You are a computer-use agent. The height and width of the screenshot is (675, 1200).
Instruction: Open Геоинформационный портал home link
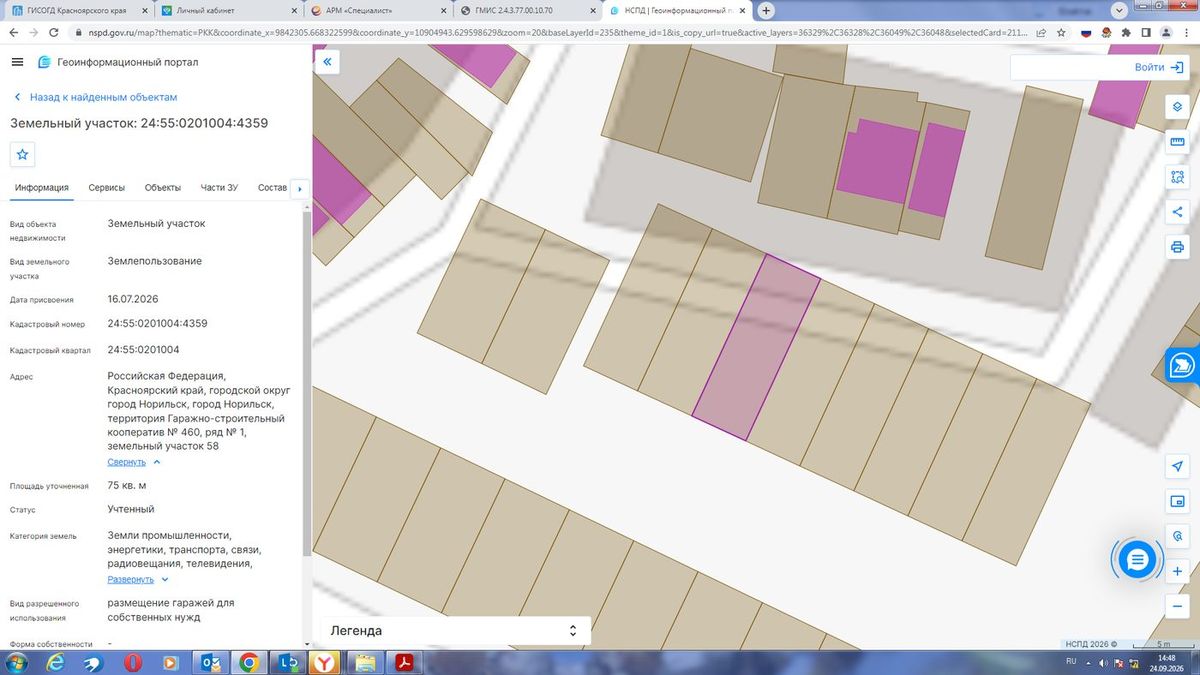pyautogui.click(x=118, y=62)
